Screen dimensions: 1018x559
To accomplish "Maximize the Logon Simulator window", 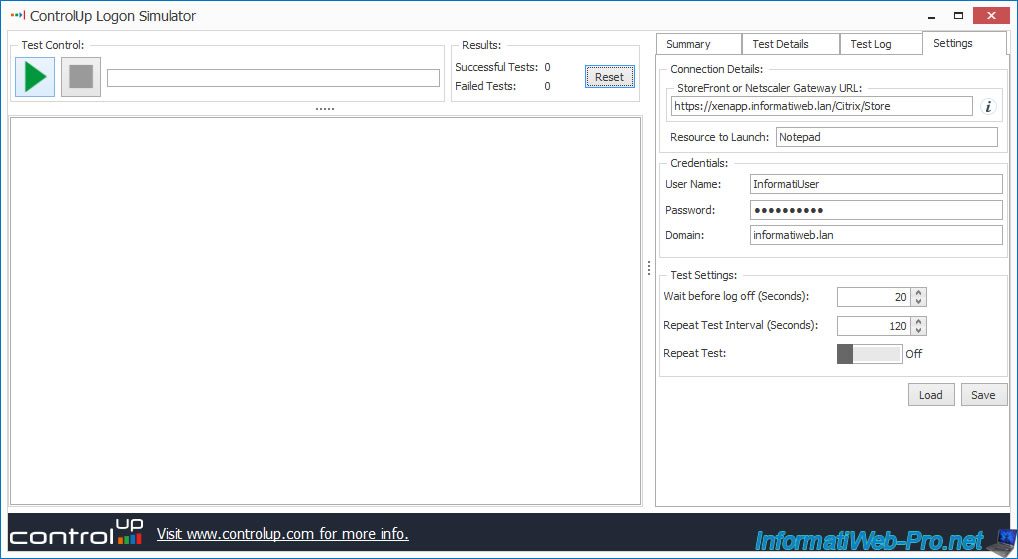I will point(958,16).
